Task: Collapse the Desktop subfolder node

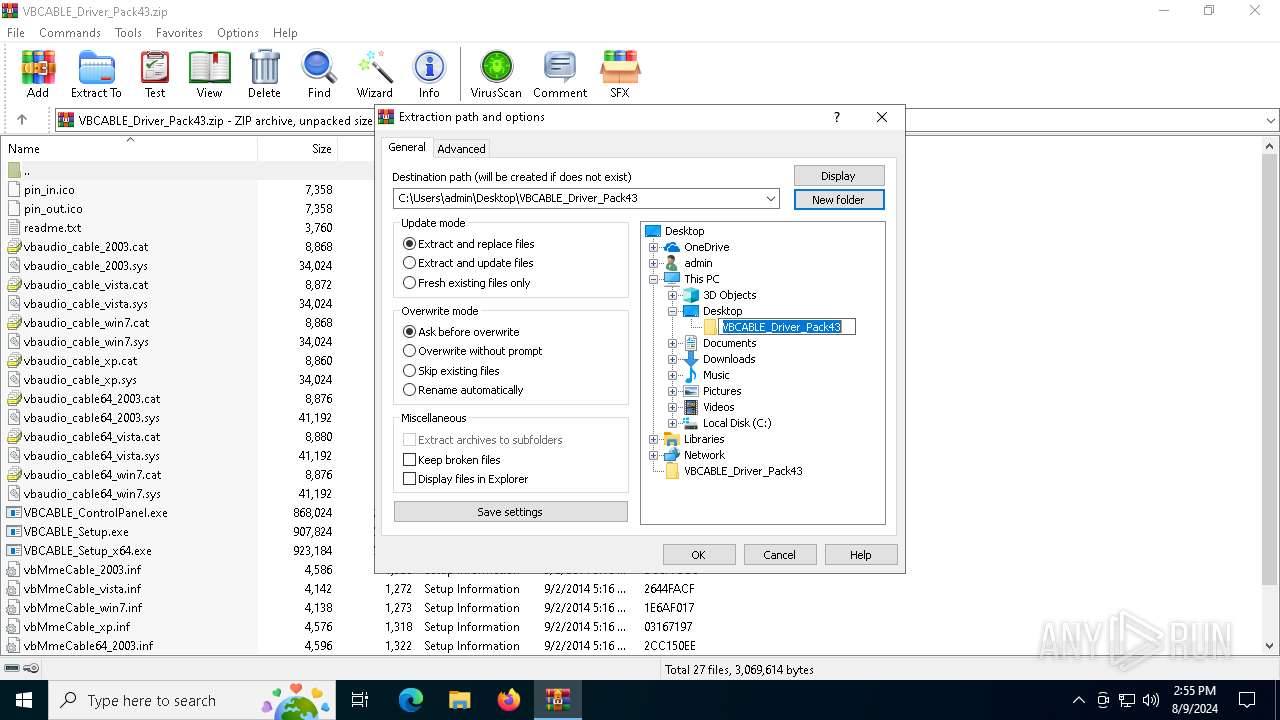Action: [x=673, y=311]
